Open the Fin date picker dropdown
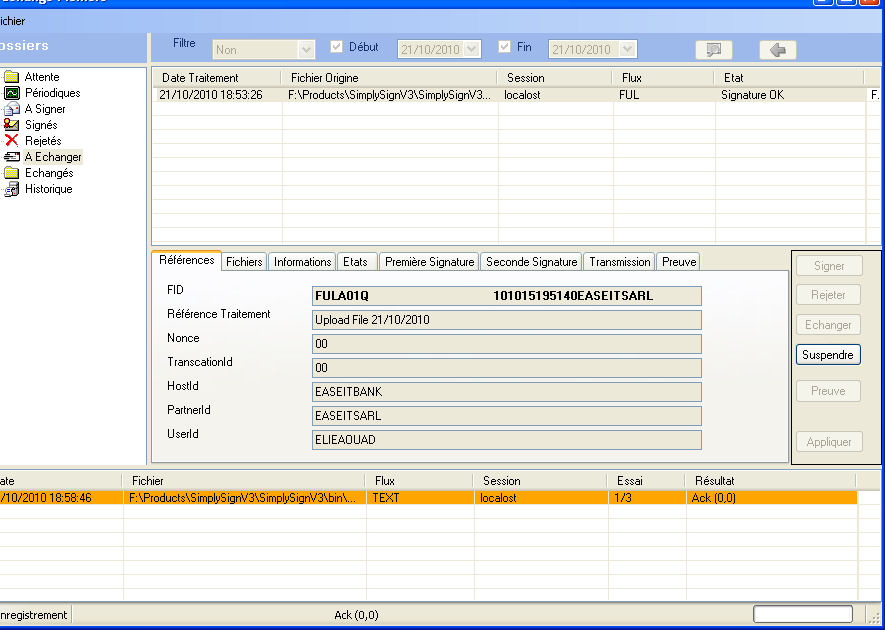Viewport: 885px width, 630px height. pos(628,50)
